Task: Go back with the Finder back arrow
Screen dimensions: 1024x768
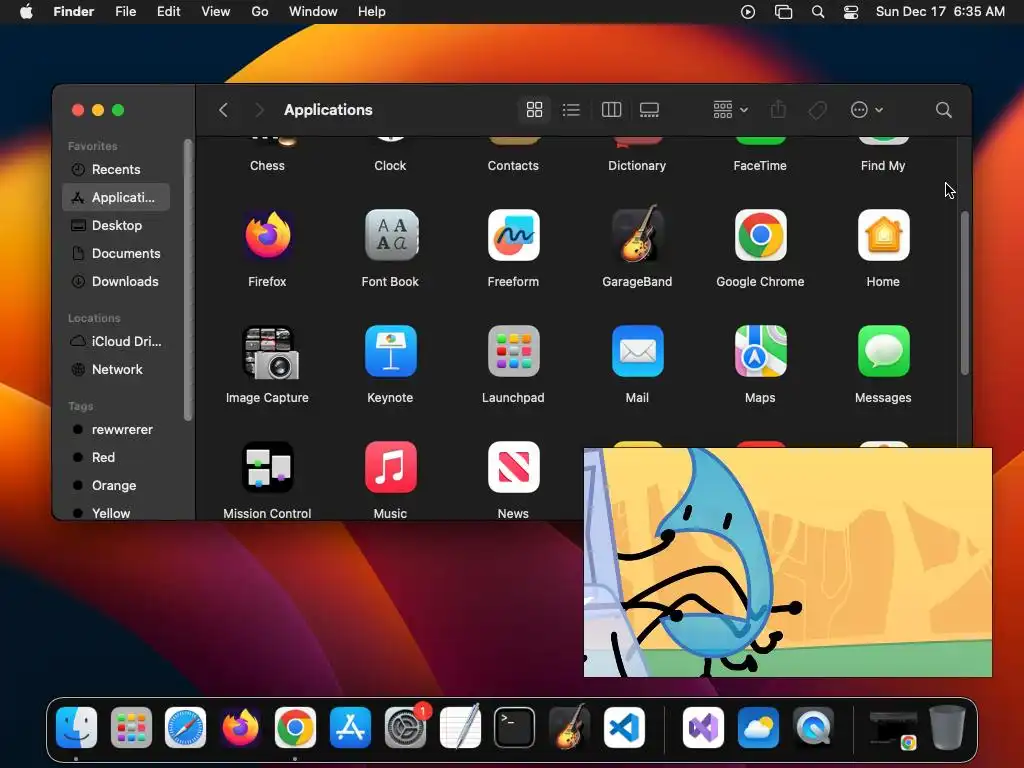Action: (223, 110)
